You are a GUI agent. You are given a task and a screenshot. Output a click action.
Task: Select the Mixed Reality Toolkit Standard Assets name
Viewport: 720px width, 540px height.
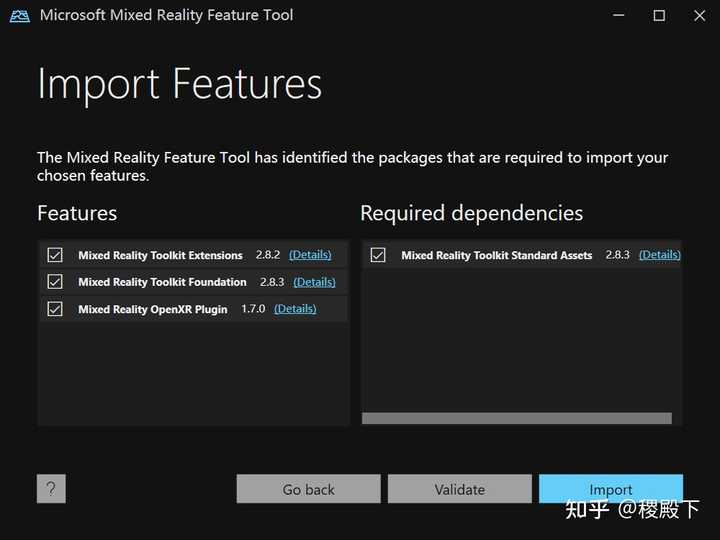click(496, 255)
